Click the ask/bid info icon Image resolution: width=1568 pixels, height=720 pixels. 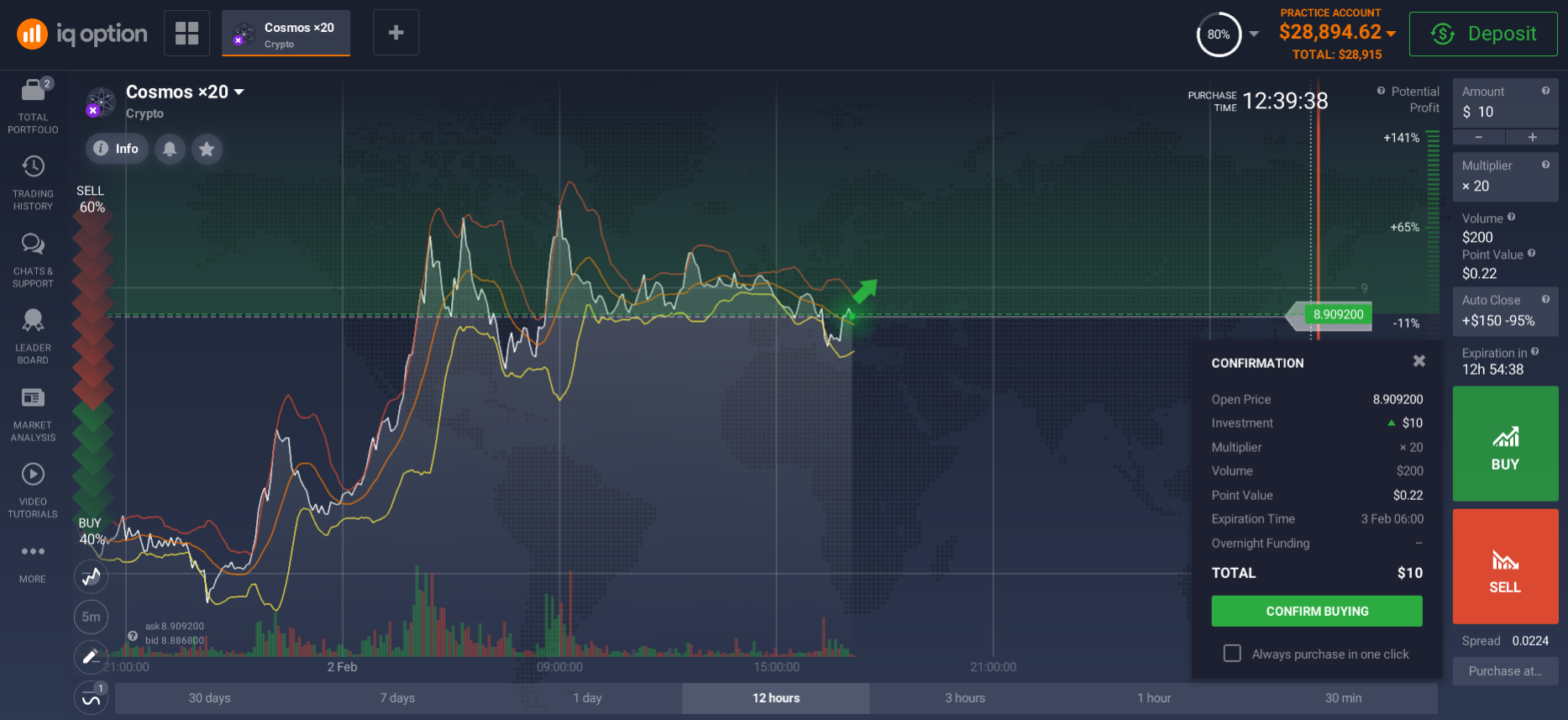tap(133, 636)
